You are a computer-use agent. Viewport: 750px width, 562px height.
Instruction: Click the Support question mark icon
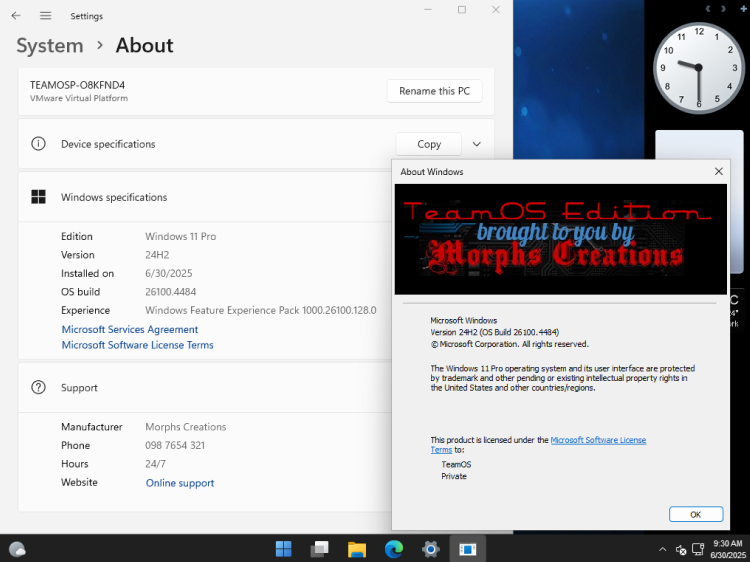pyautogui.click(x=38, y=387)
